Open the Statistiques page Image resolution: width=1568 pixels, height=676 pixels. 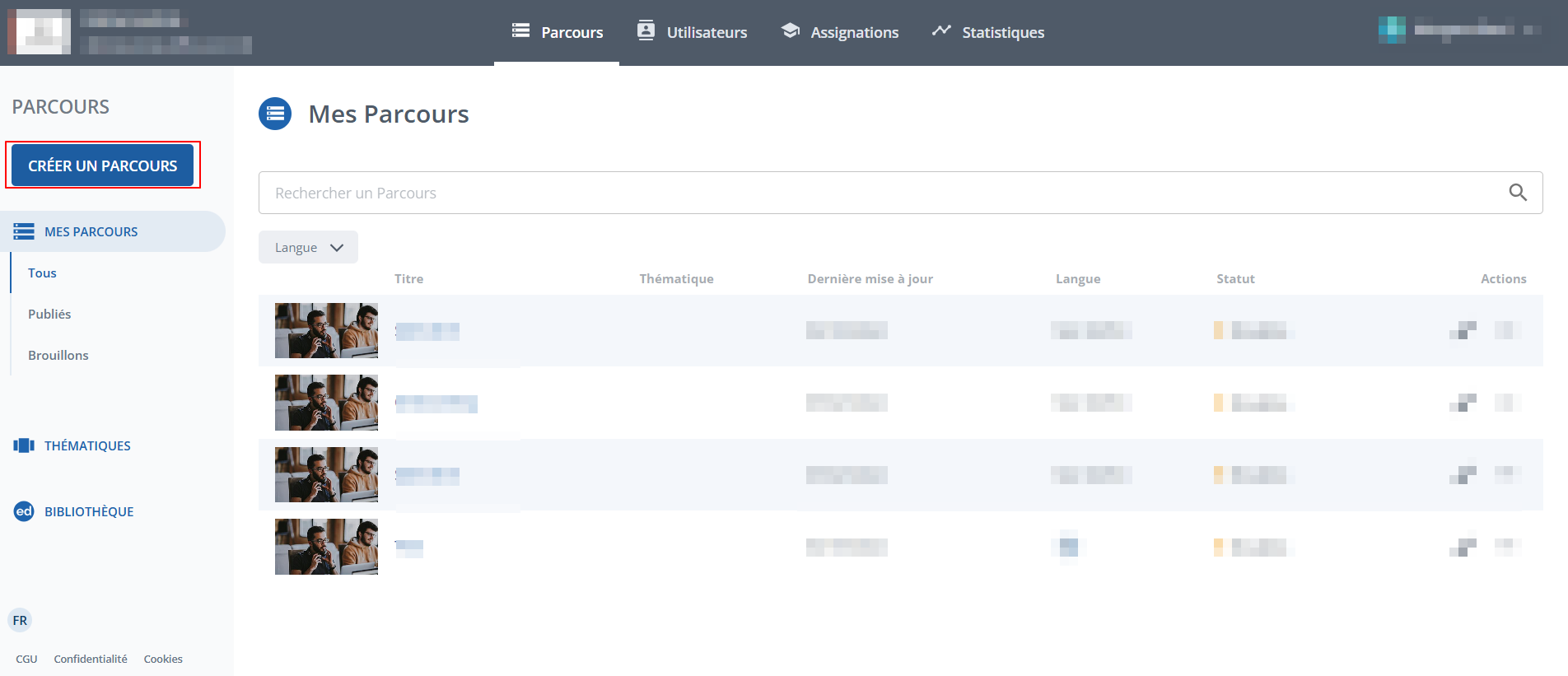pyautogui.click(x=988, y=32)
